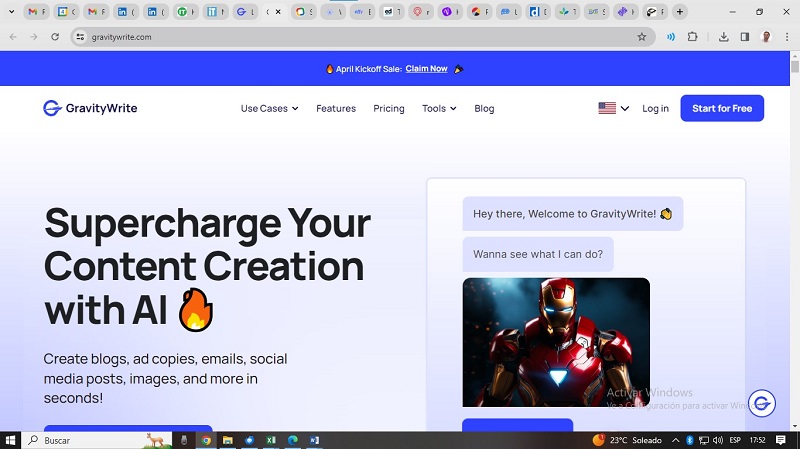Visit the Blog page
This screenshot has width=800, height=449.
tap(484, 108)
